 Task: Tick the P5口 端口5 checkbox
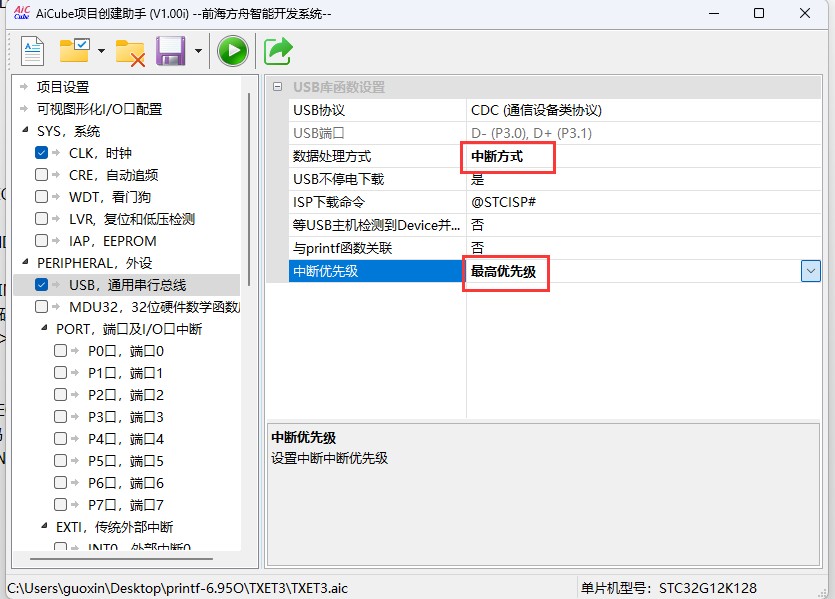point(60,461)
